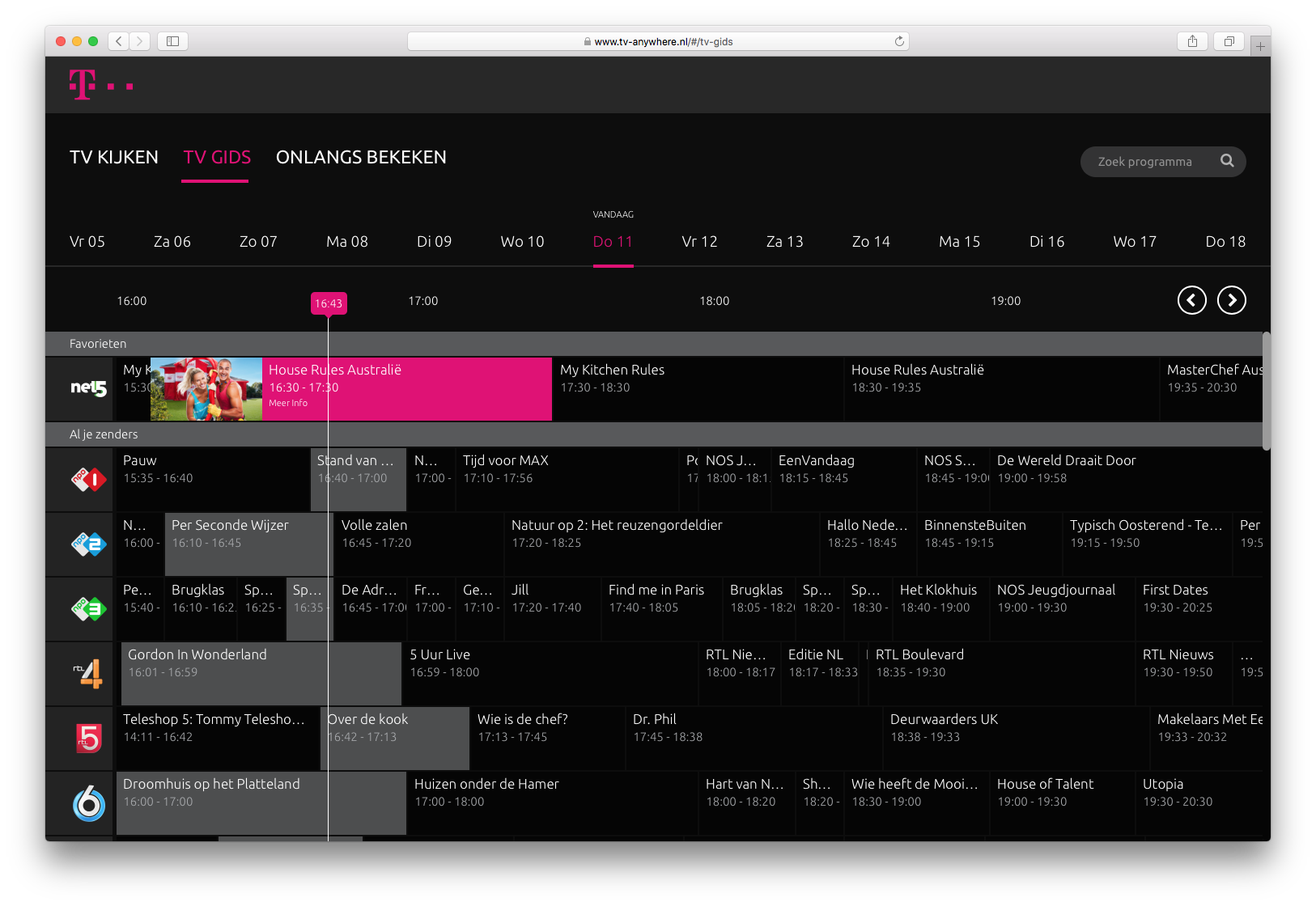Open the ONLANGS BEKEKEN tab

click(x=361, y=158)
